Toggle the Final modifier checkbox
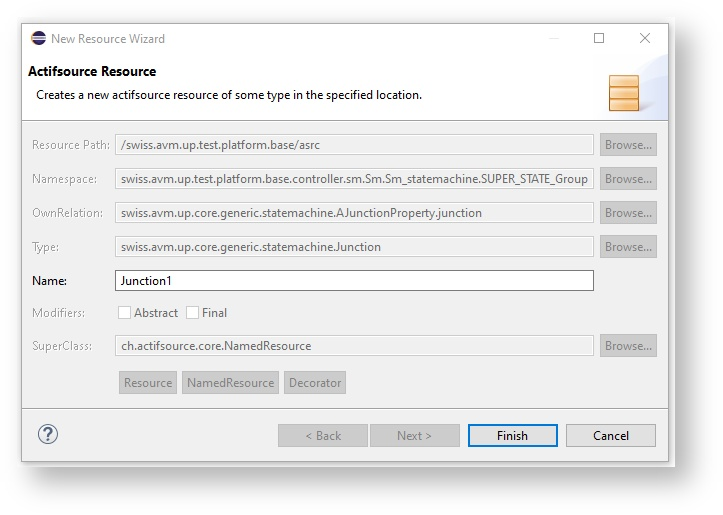 point(193,313)
